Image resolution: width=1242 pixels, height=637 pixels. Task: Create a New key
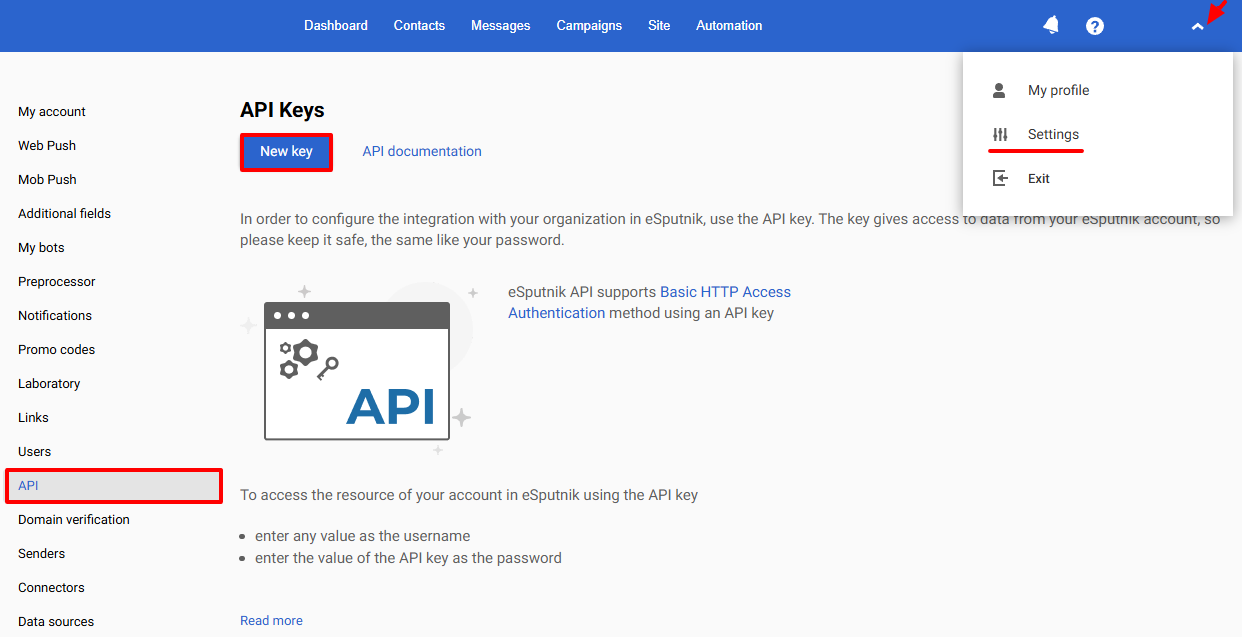coord(286,152)
